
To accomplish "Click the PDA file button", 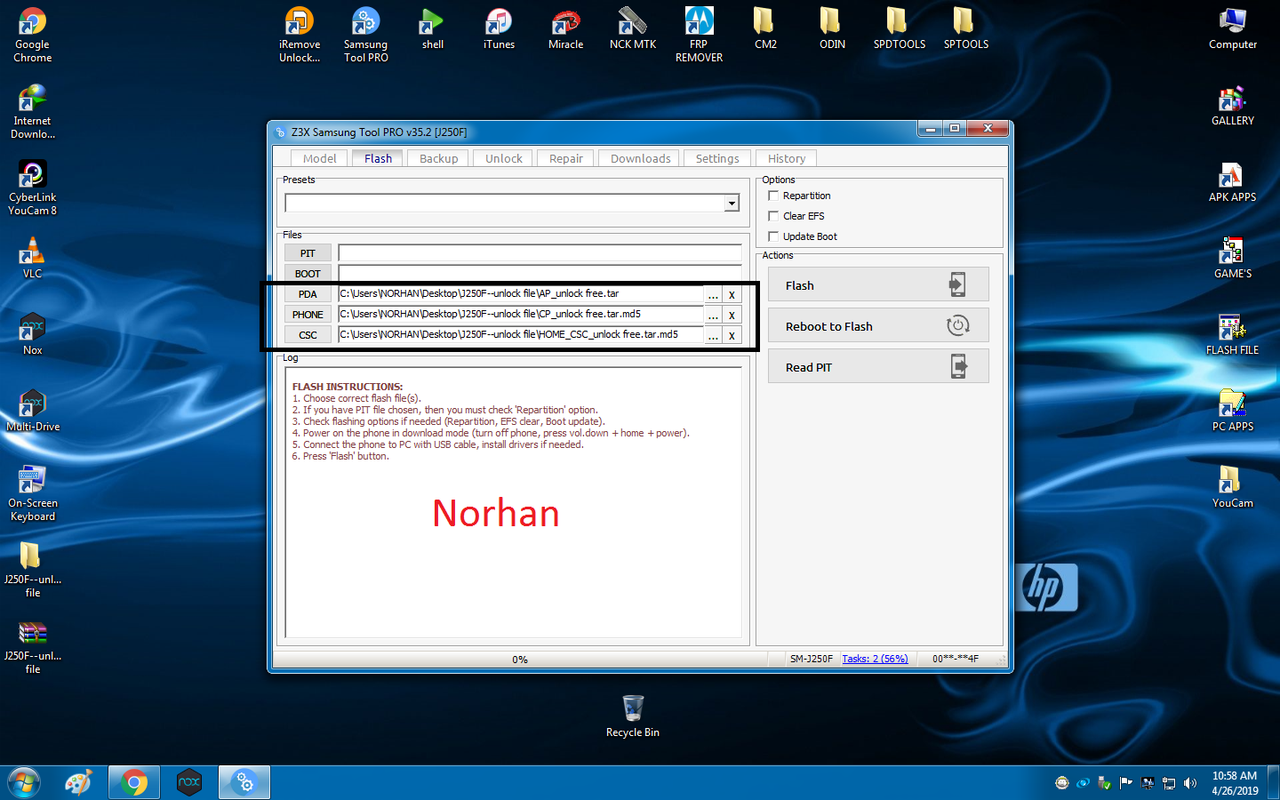I will pyautogui.click(x=307, y=294).
